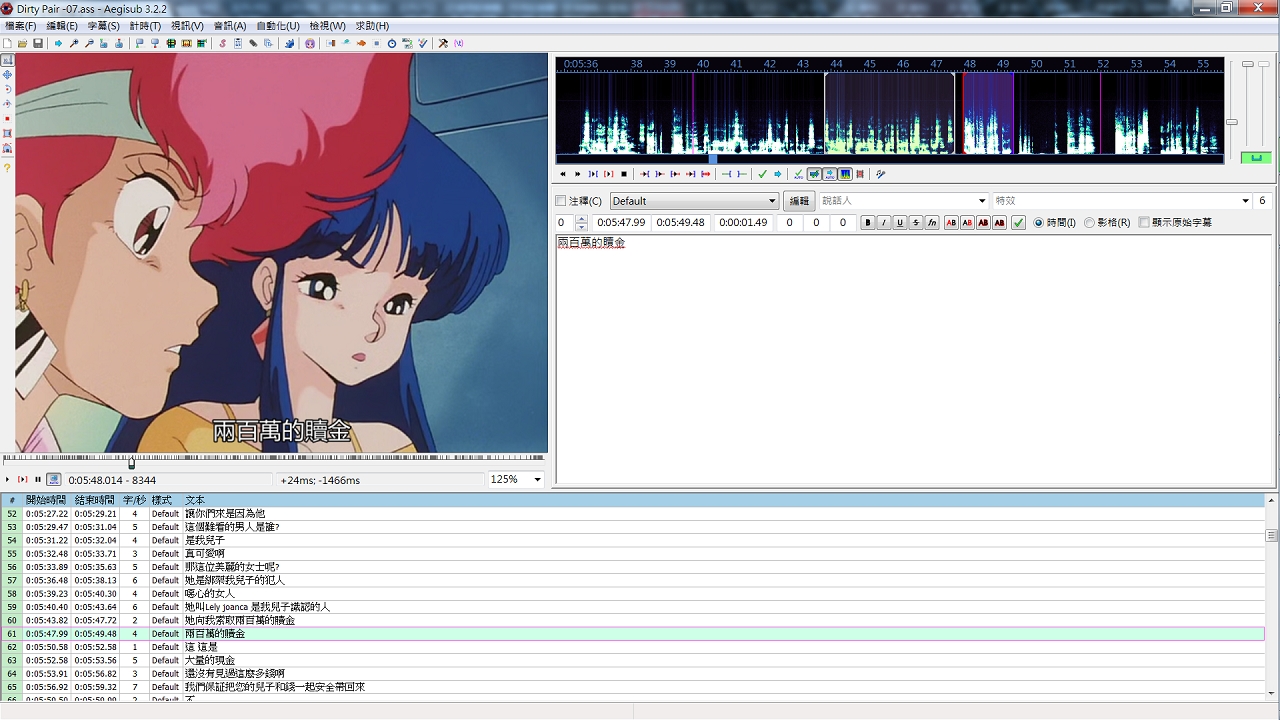Screen dimensions: 1280x720
Task: Select the rectangle Clip visual tool
Action: coord(7,133)
